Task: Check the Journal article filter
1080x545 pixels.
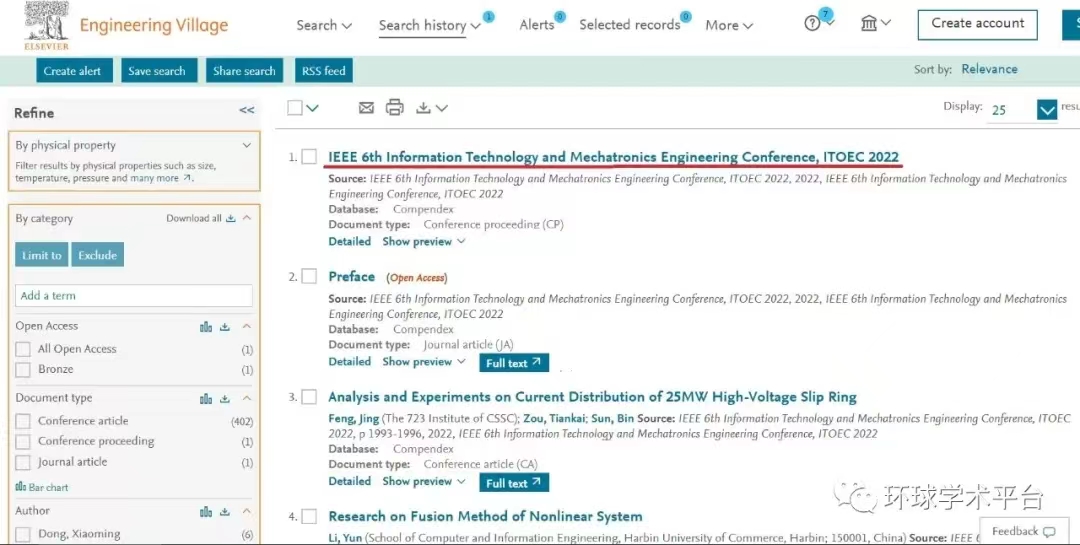Action: click(x=23, y=462)
